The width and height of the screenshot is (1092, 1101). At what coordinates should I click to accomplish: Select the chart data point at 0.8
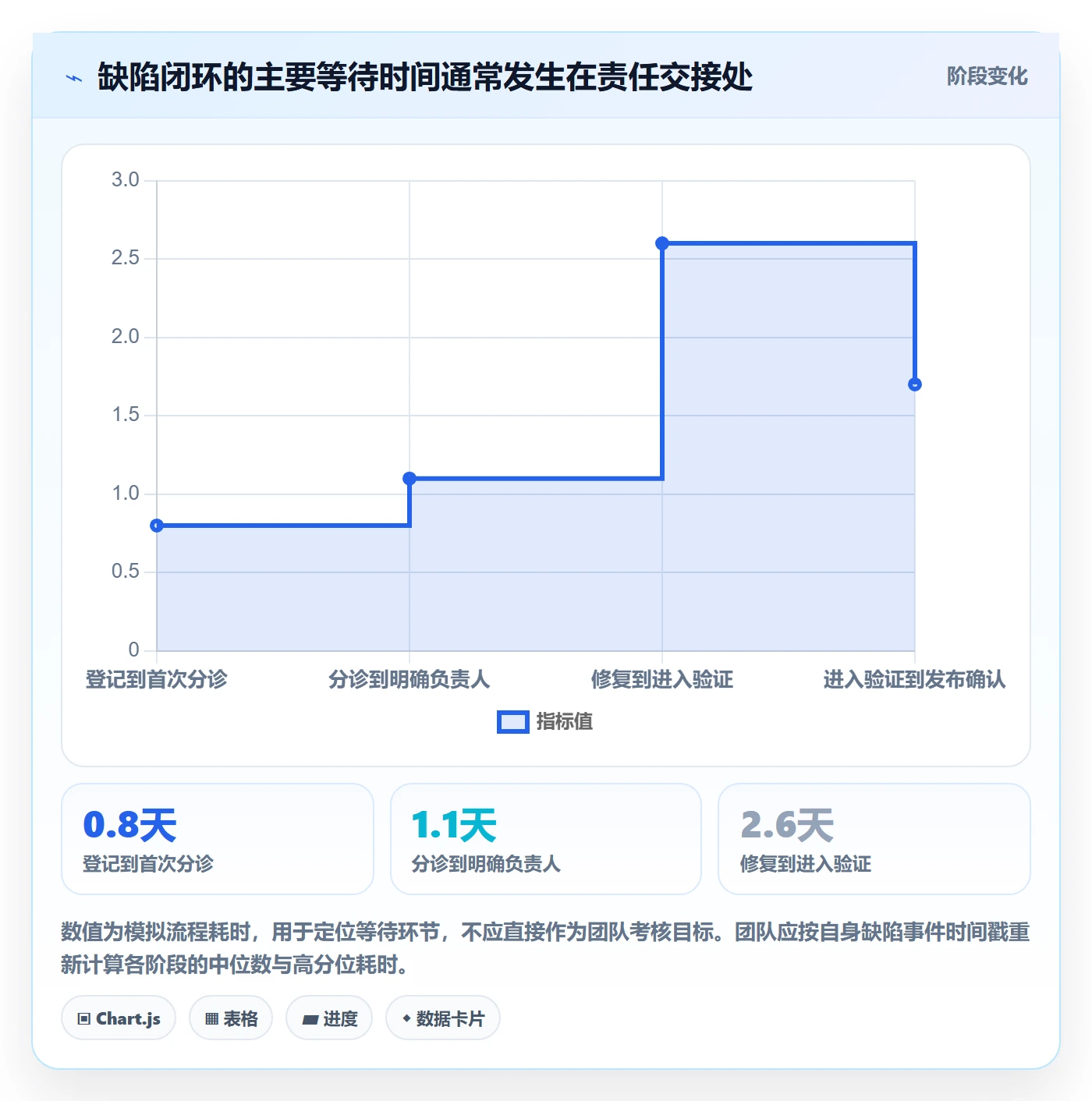pos(157,526)
